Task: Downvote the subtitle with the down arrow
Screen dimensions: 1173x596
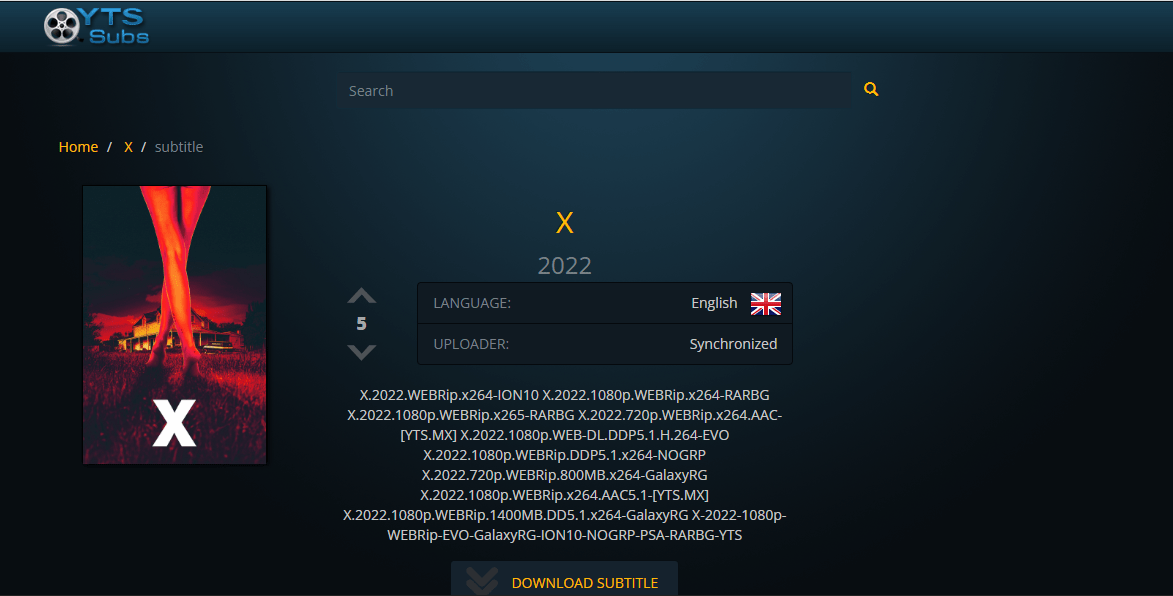Action: coord(361,351)
